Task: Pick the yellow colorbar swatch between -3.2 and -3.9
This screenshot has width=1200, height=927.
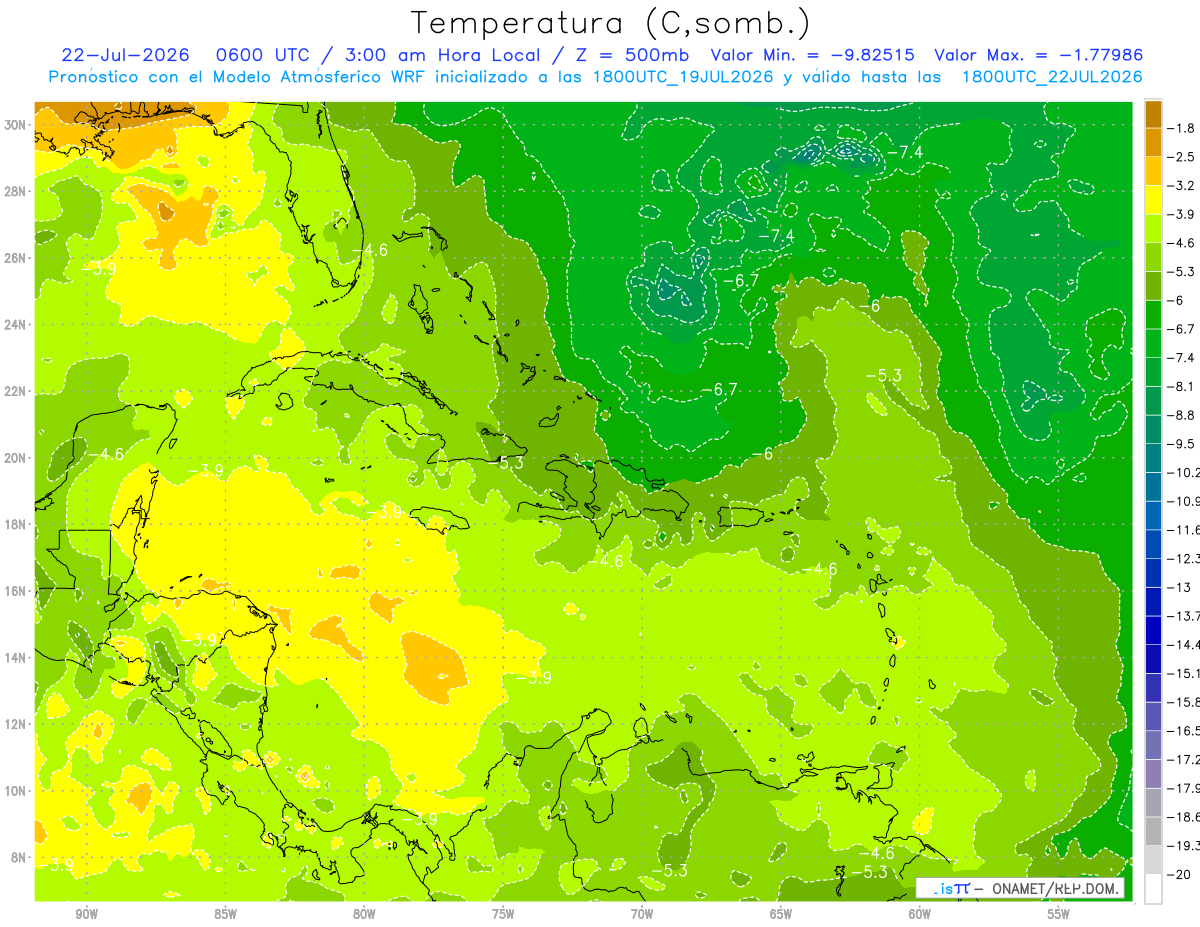Action: [x=1153, y=200]
